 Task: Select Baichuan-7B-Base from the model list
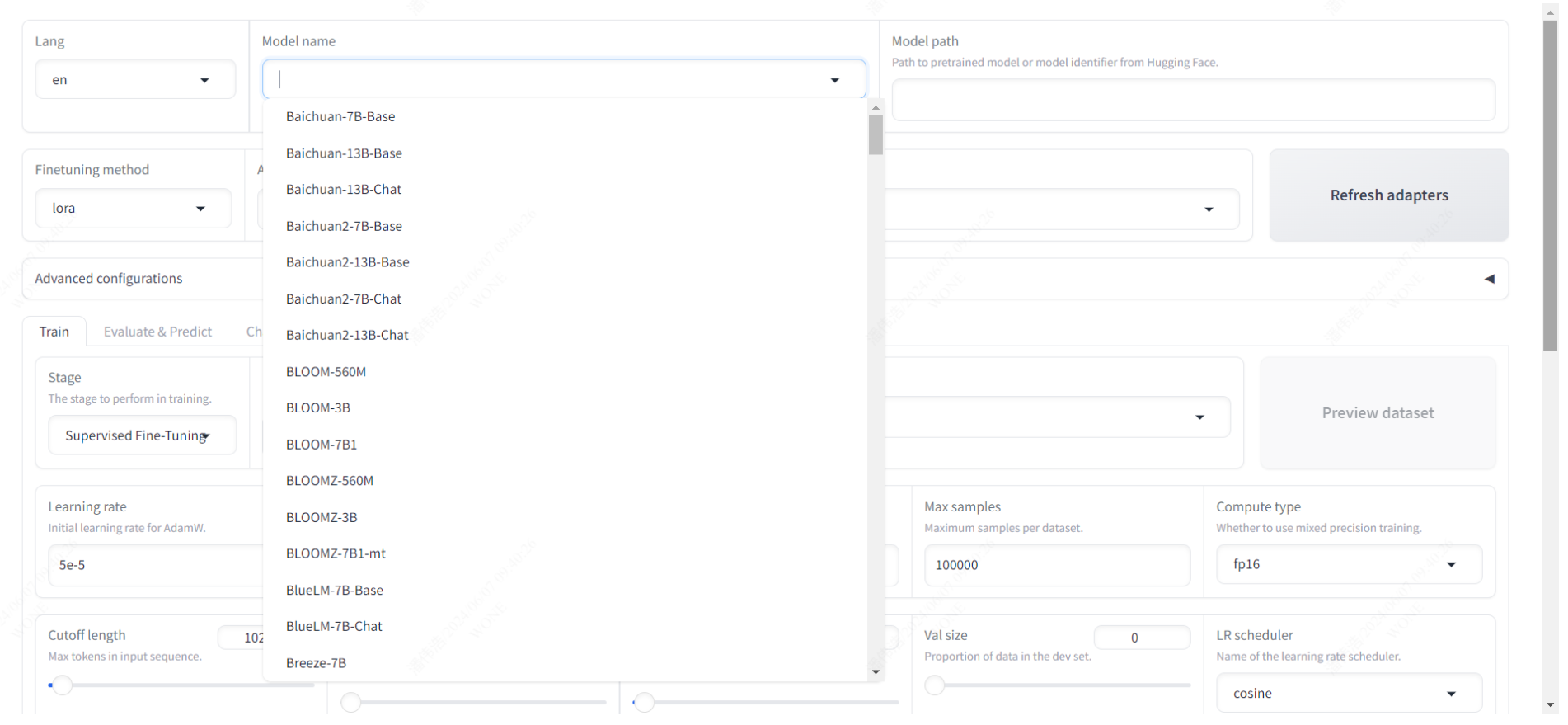pos(565,117)
